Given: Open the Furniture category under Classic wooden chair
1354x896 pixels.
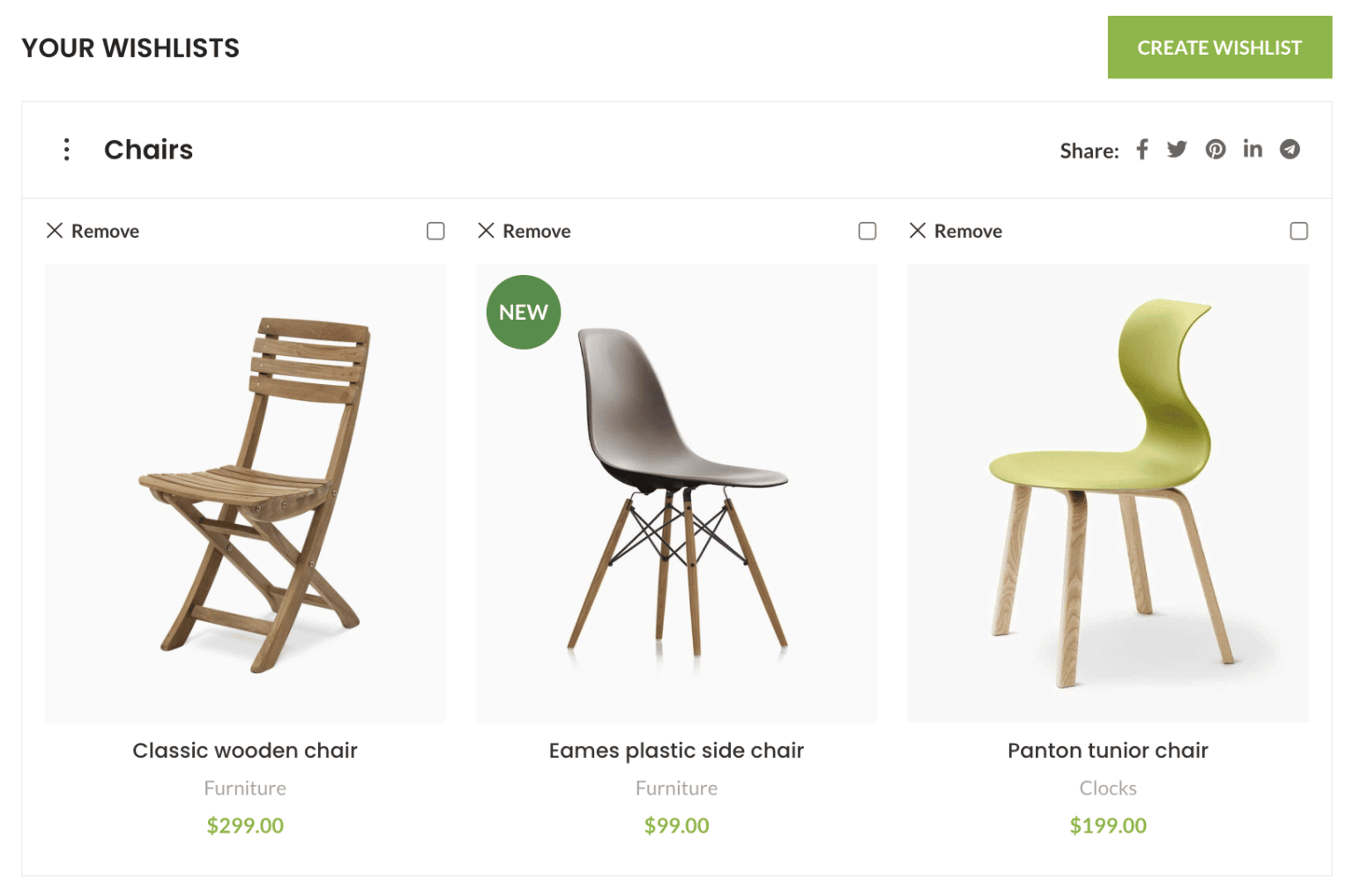Looking at the screenshot, I should [245, 789].
